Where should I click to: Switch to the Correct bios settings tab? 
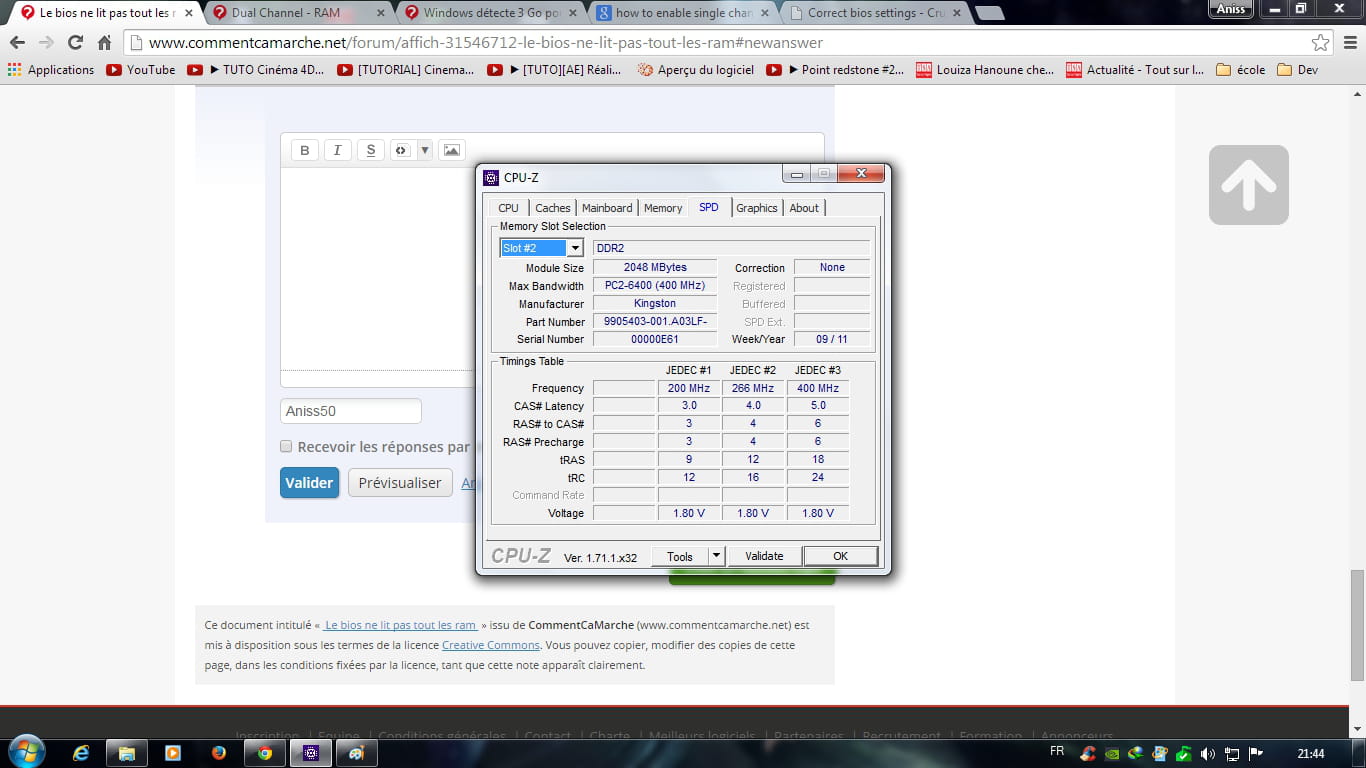874,13
